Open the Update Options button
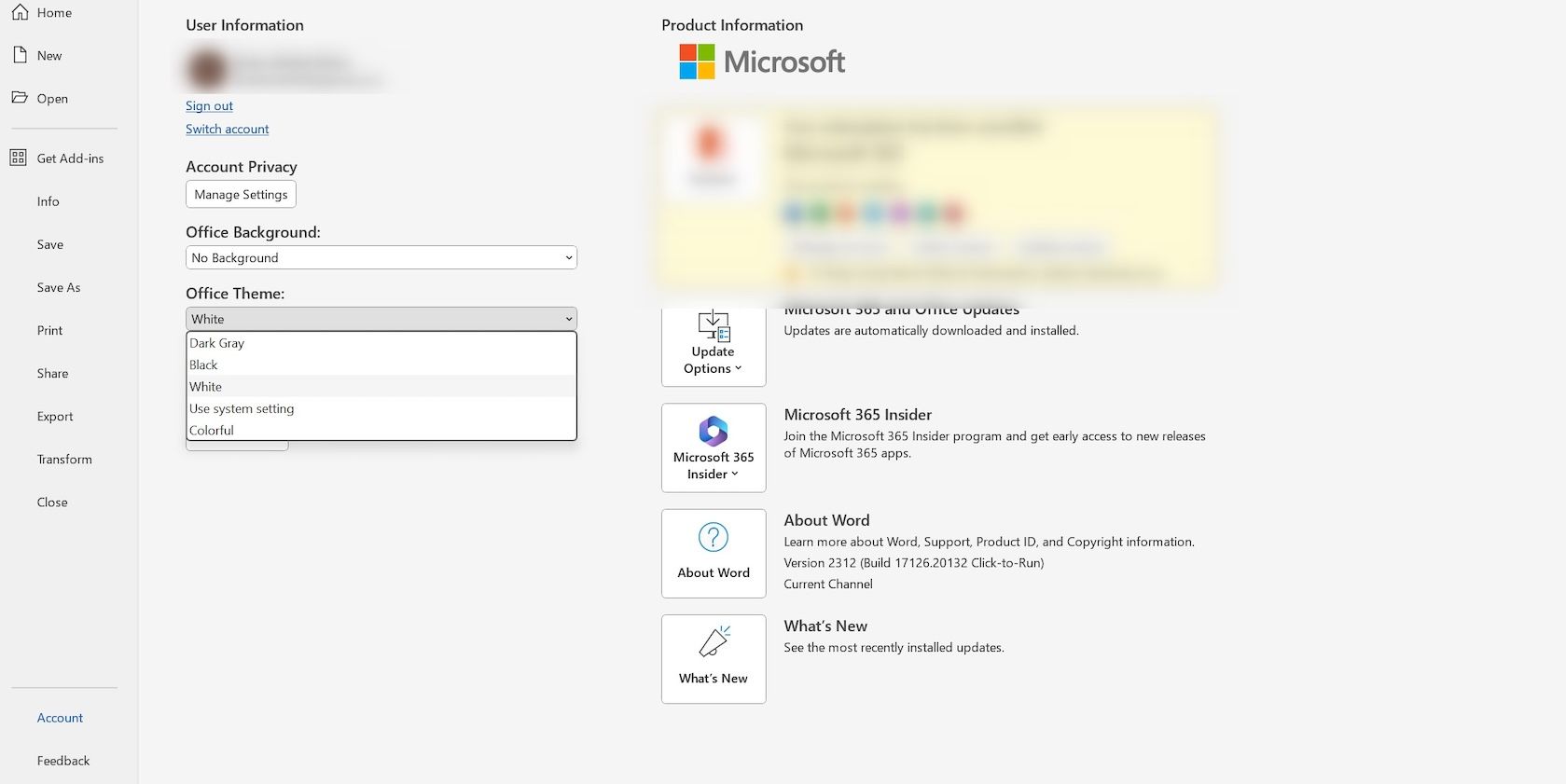The height and width of the screenshot is (784, 1566). (713, 347)
